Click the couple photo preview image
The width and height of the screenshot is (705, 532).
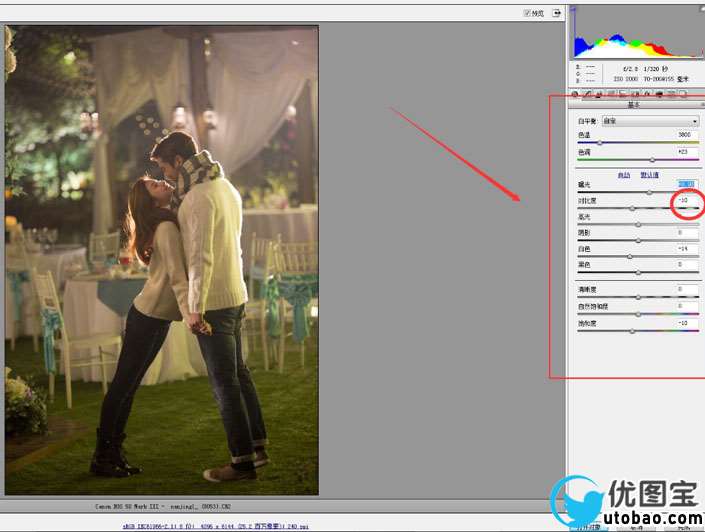pyautogui.click(x=162, y=260)
